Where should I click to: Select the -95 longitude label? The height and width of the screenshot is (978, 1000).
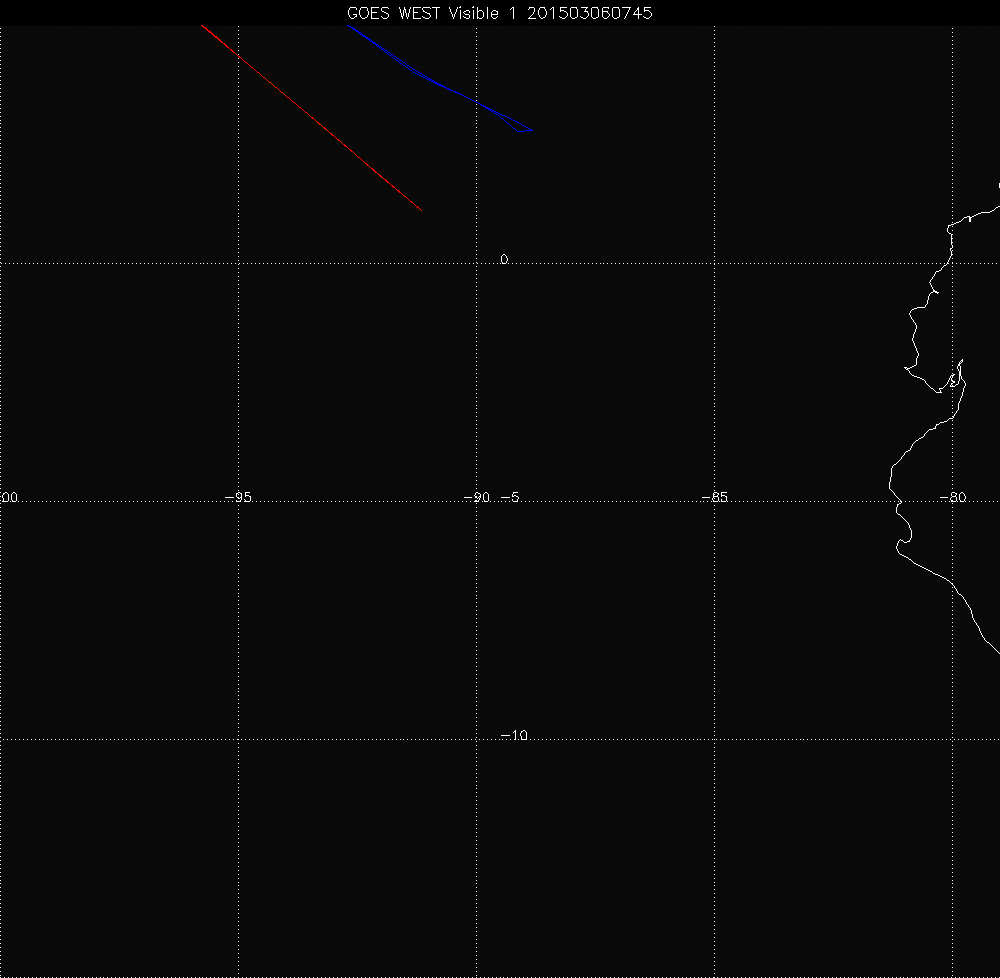click(x=237, y=498)
